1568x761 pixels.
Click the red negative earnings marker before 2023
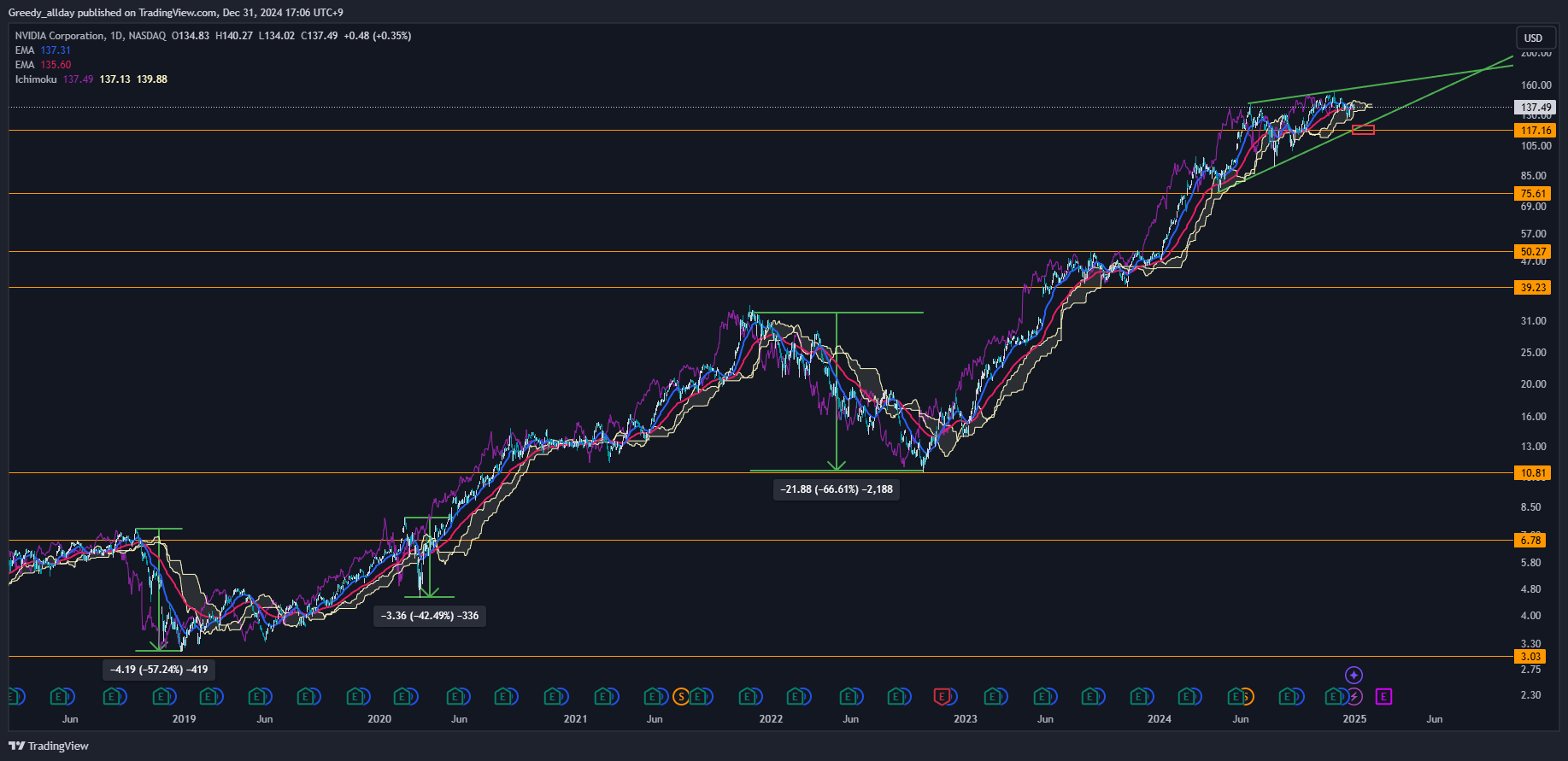[942, 697]
